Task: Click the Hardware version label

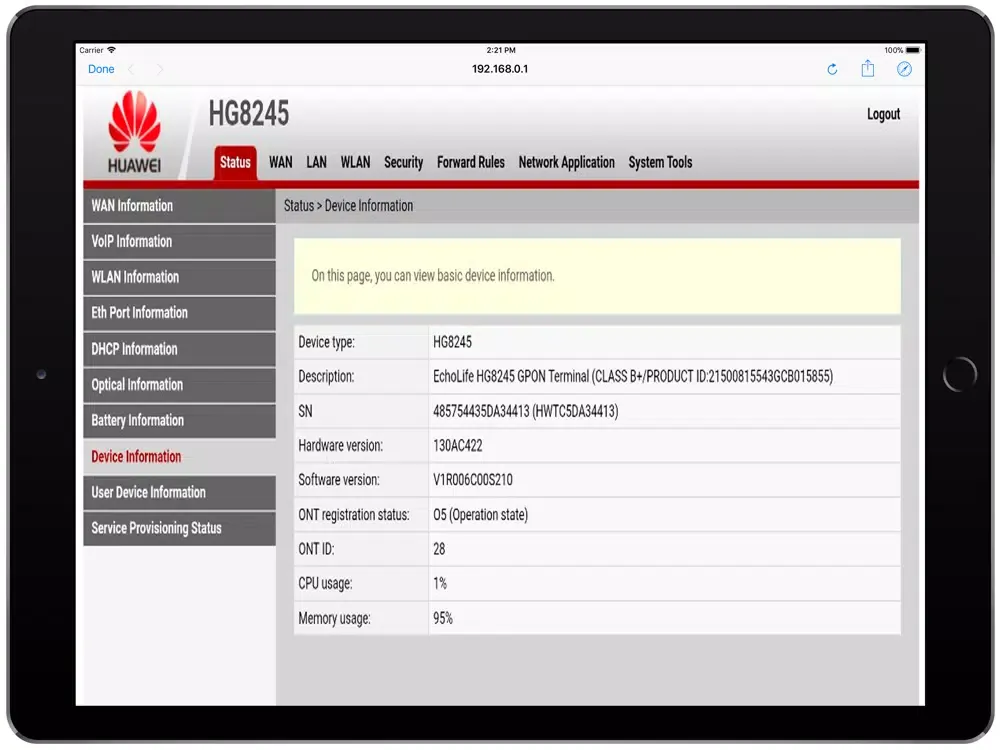Action: (341, 445)
